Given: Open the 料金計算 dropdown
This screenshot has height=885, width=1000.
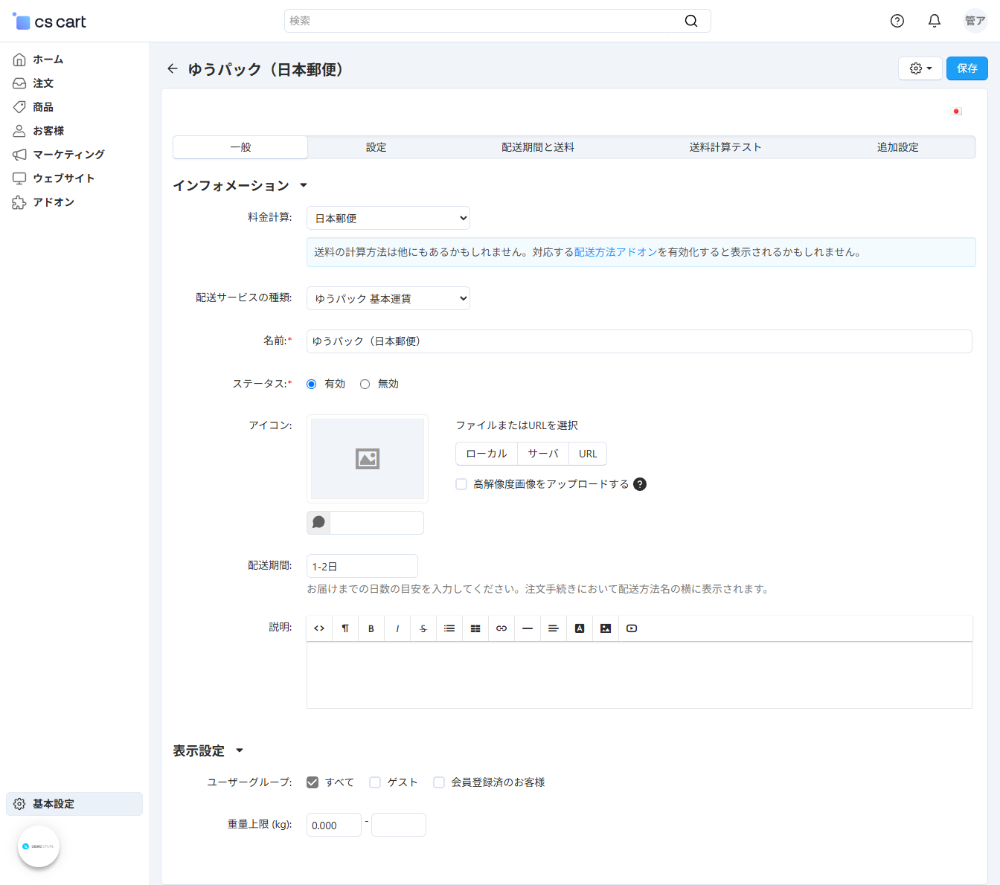Looking at the screenshot, I should point(388,218).
